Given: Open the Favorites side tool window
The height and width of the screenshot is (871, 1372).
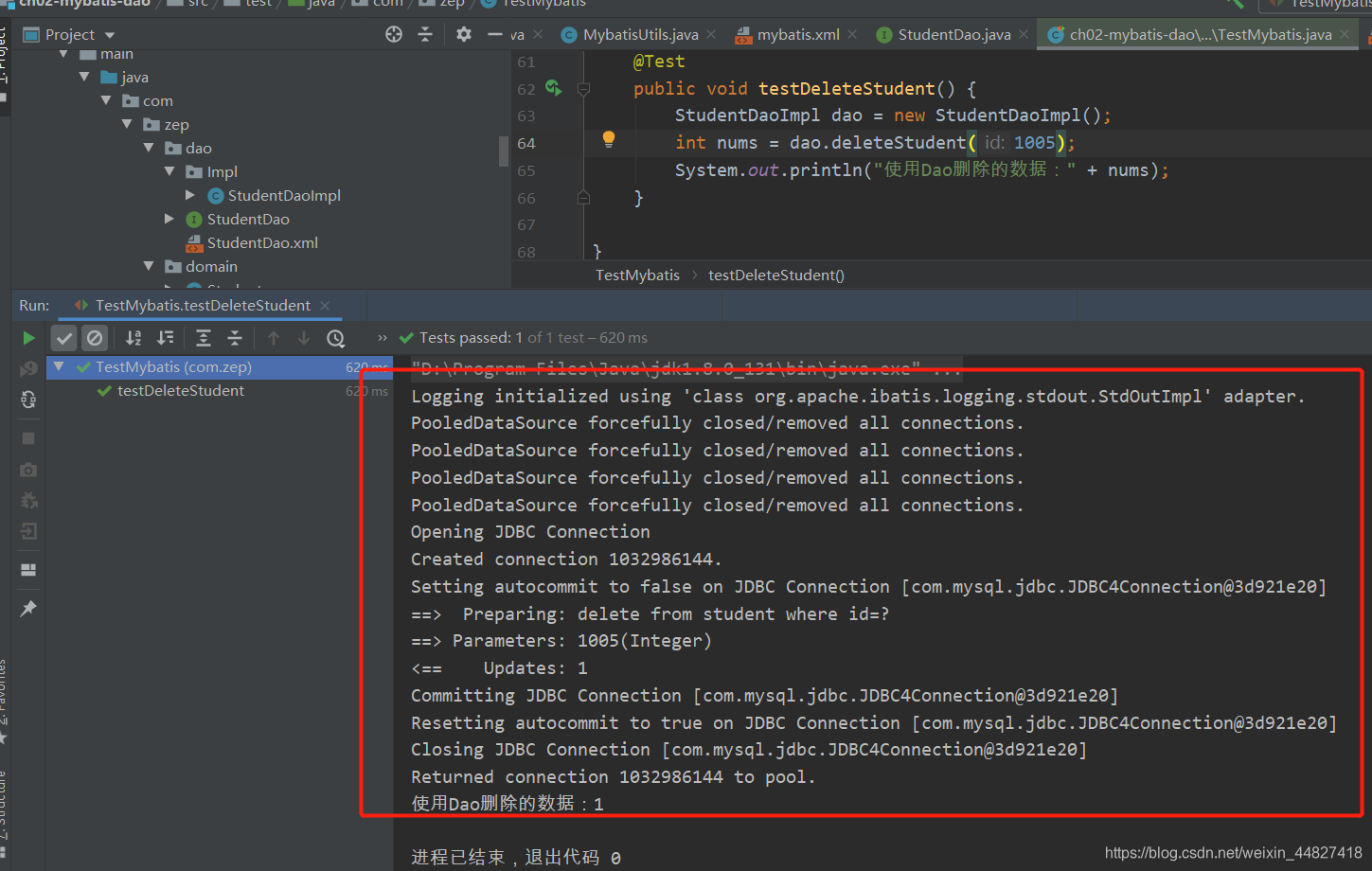Looking at the screenshot, I should point(4,699).
